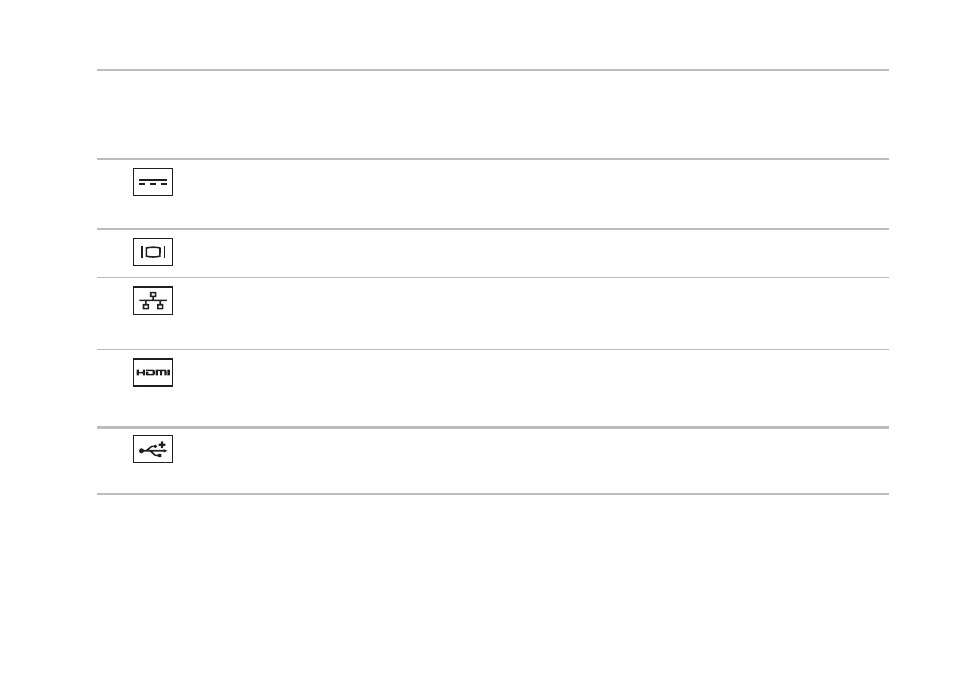Click the bottom-right node of the network icon
Screen dimensions: 953x676
160,306
